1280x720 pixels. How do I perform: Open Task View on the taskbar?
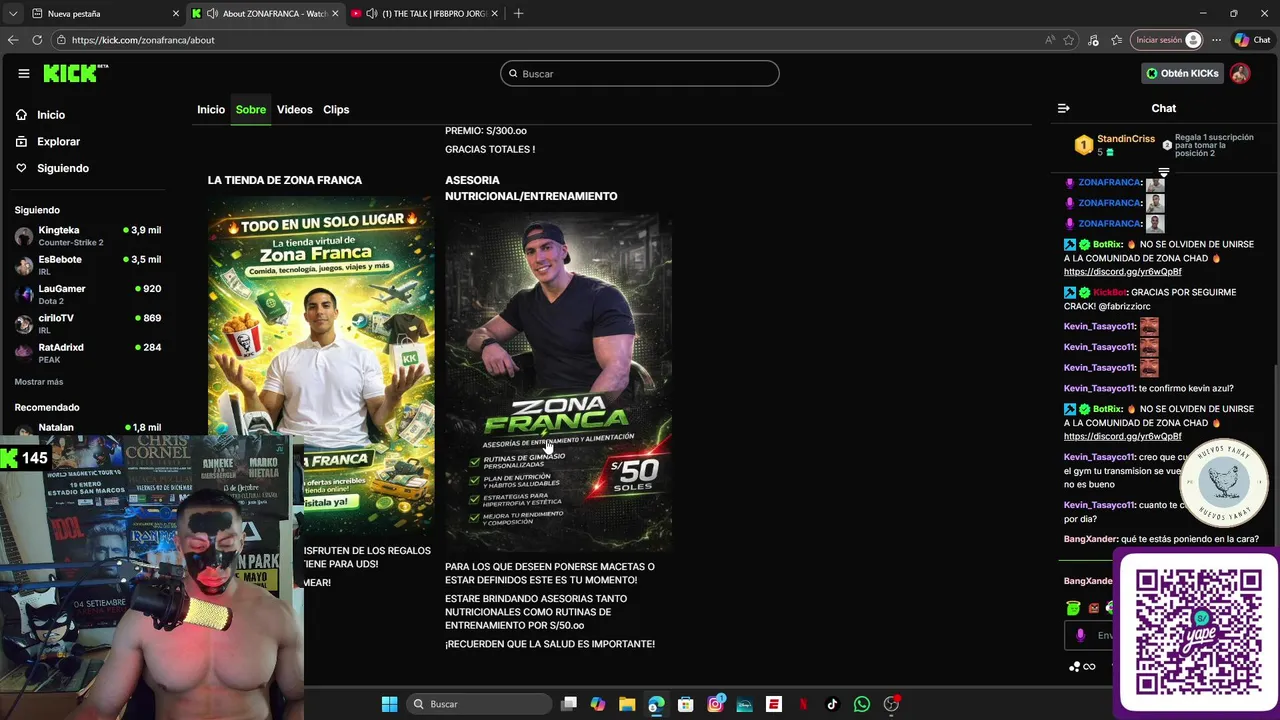[x=569, y=704]
